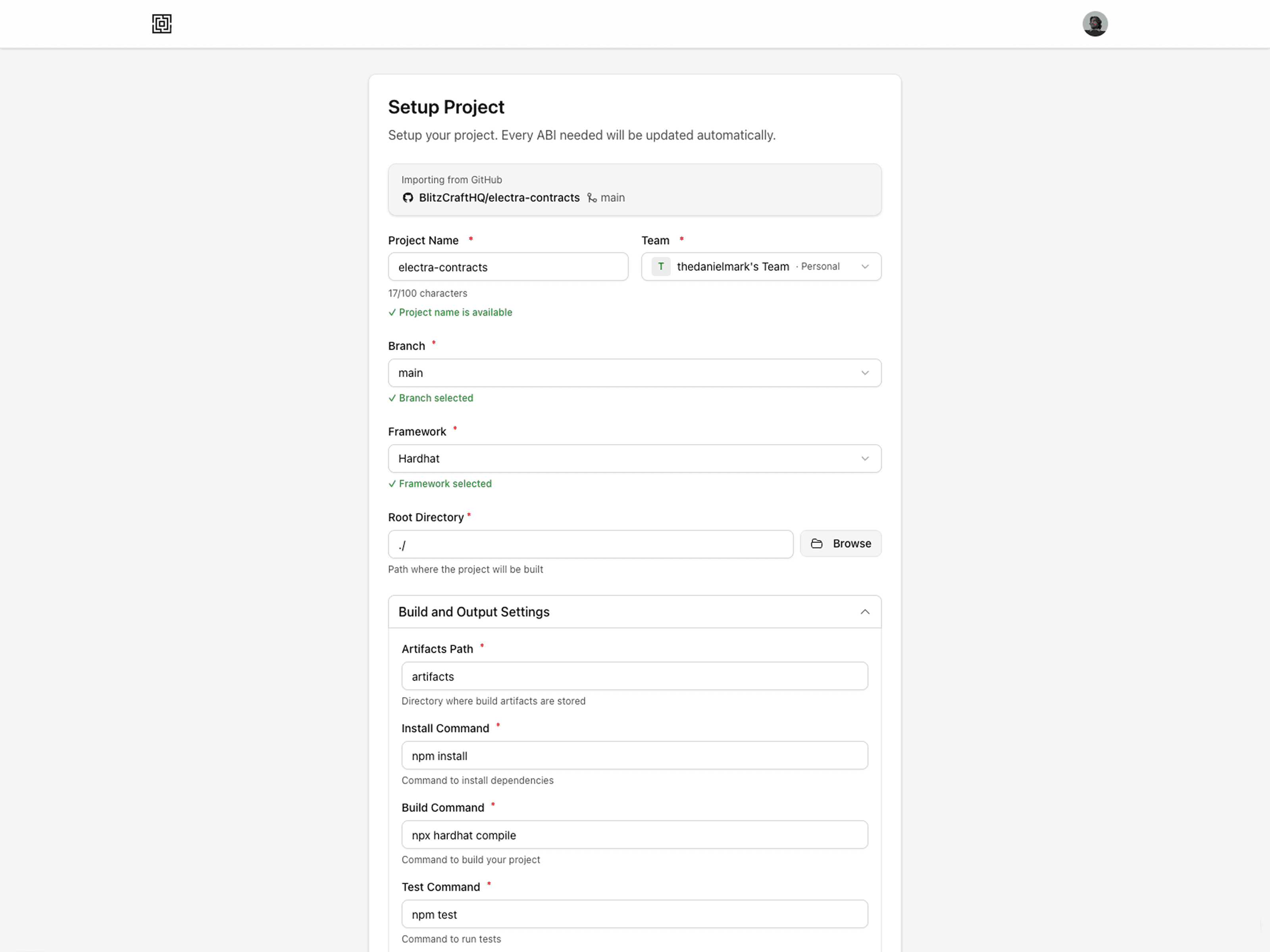Click the Personal tag in Team field

[820, 266]
